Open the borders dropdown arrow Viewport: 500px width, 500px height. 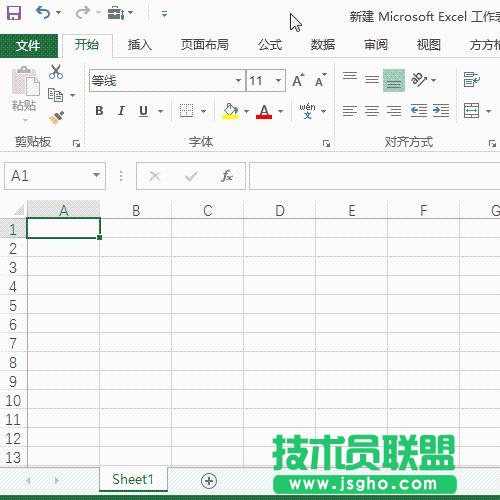coord(203,111)
